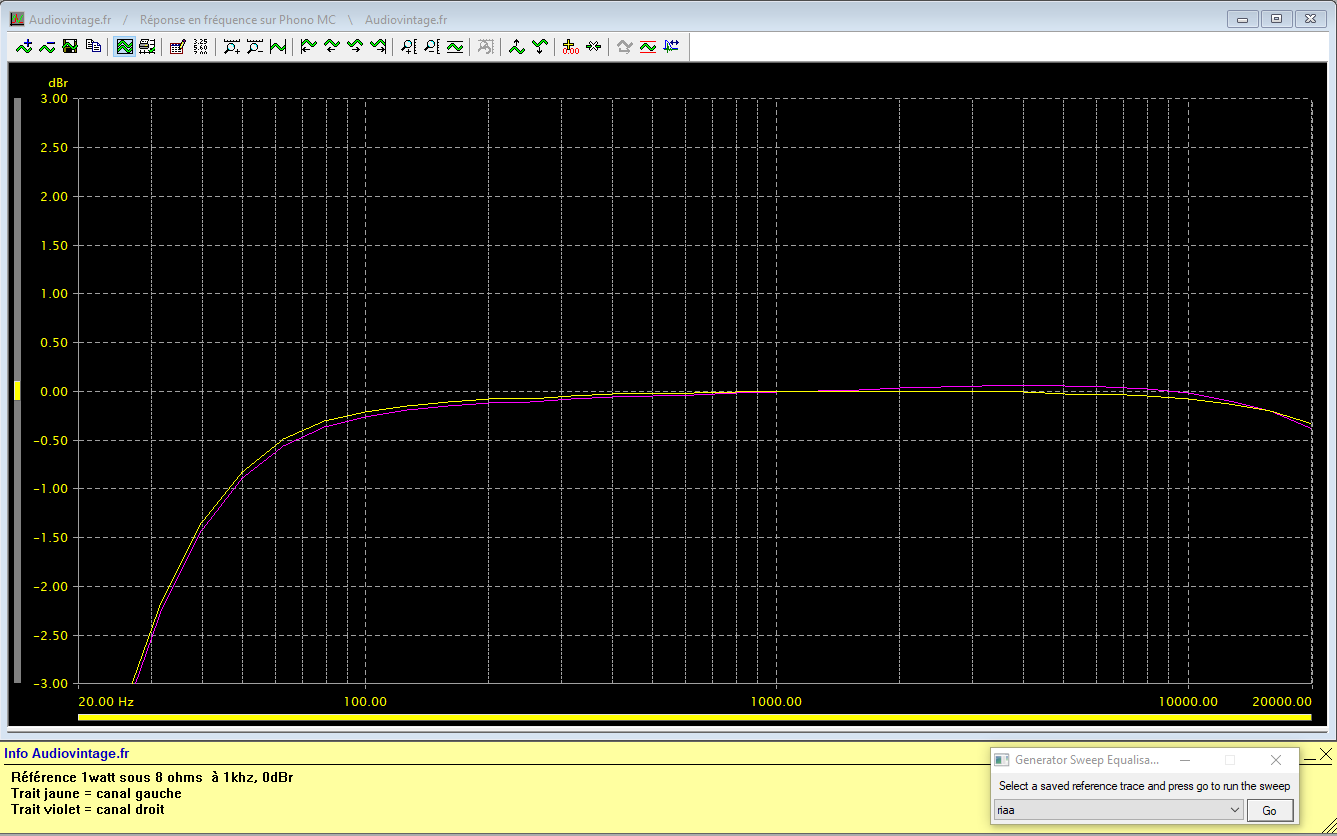Close the Info Audiovintage.fr panel
Viewport: 1337px width, 836px height.
(1326, 753)
